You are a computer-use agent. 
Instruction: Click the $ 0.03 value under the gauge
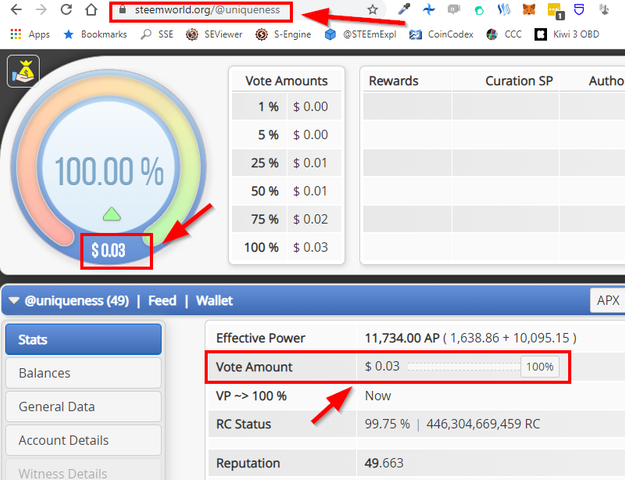pos(108,250)
